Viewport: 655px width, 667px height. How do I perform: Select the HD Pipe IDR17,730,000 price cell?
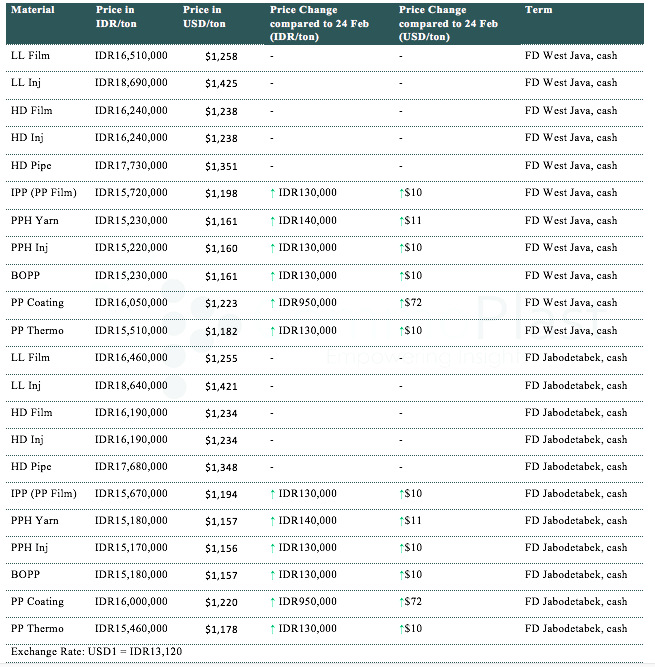130,166
